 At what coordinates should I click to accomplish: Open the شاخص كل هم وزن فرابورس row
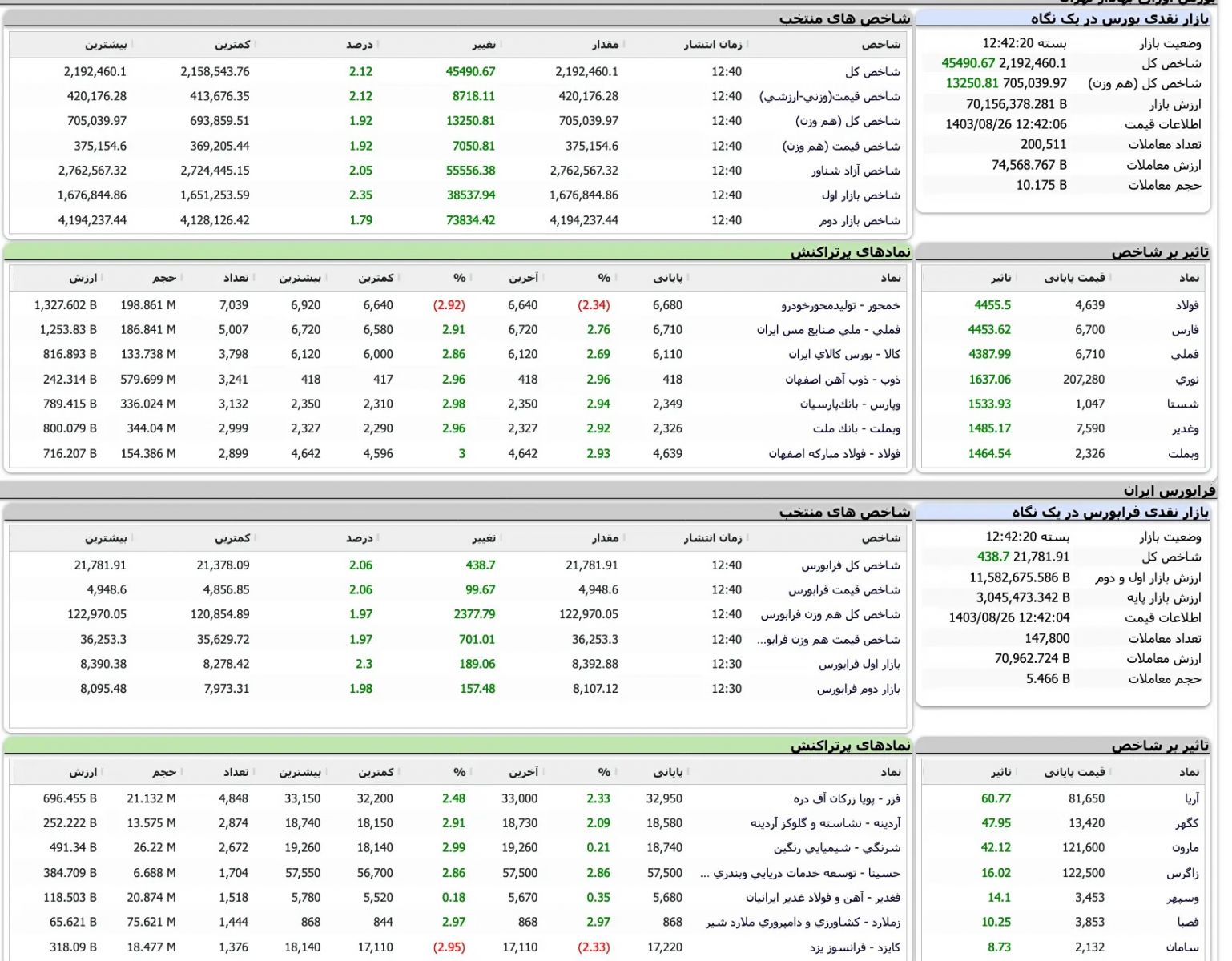point(457,615)
